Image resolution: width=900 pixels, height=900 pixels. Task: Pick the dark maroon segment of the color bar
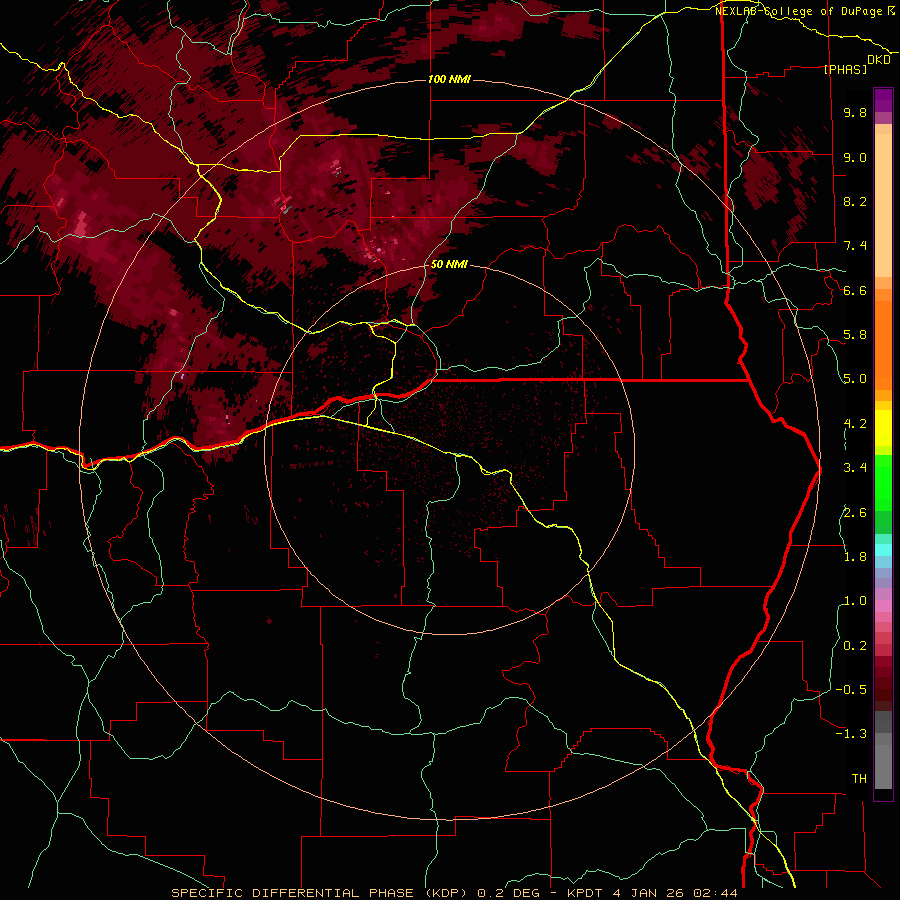(x=883, y=683)
